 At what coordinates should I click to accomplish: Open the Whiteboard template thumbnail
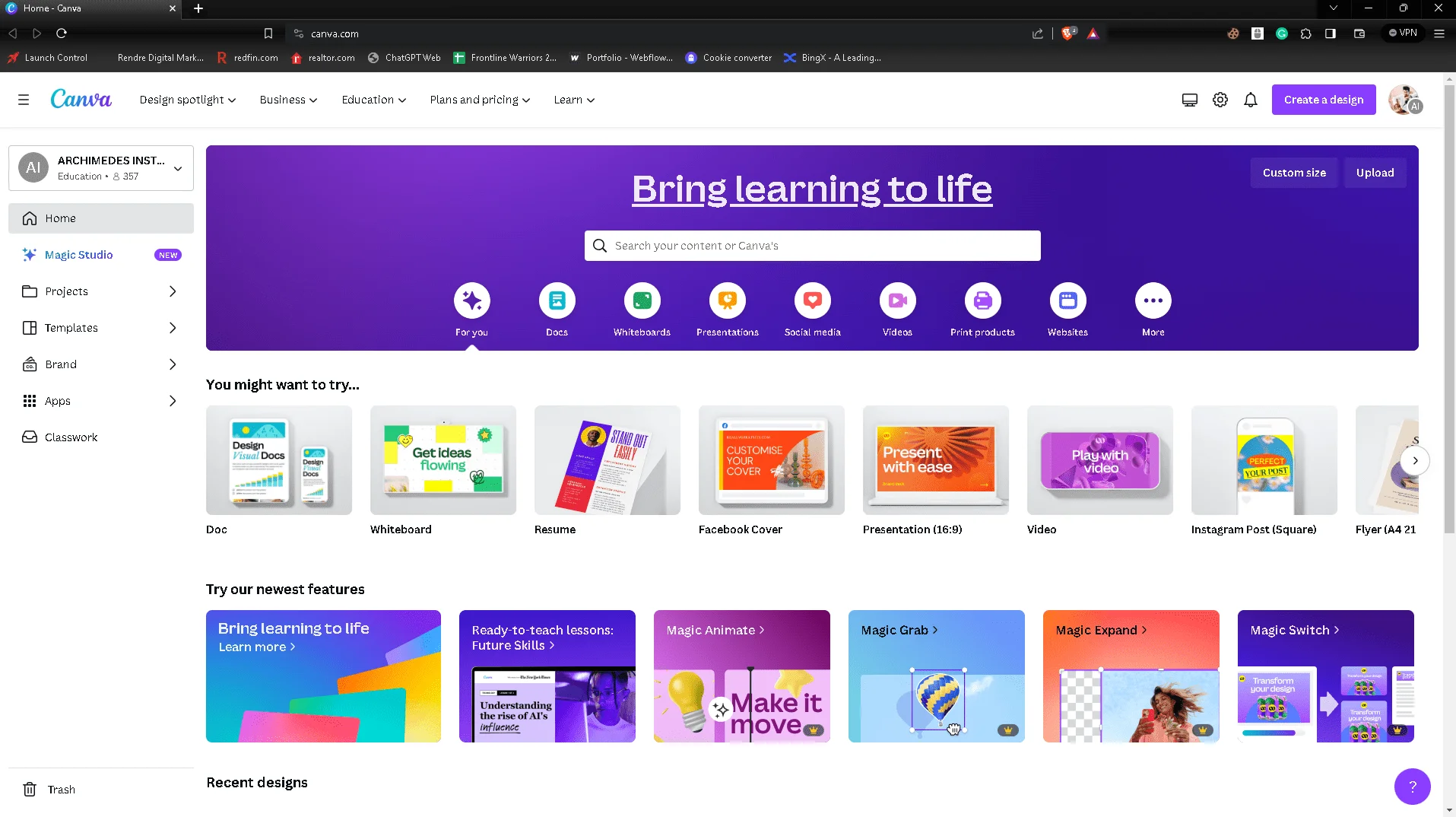point(443,460)
